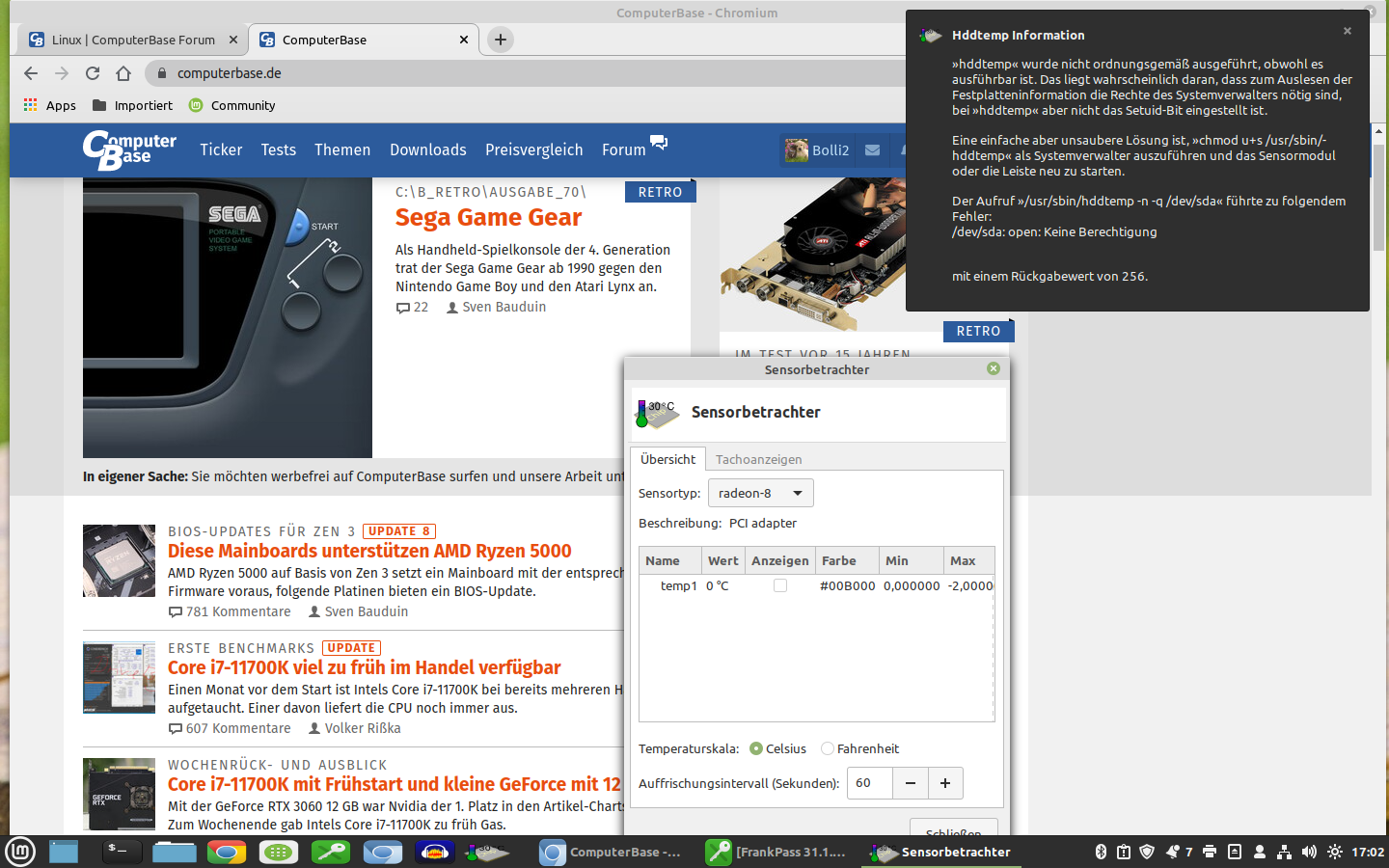The height and width of the screenshot is (868, 1389).
Task: Launch sensor viewer launcher beside Audacity icon
Action: click(487, 852)
